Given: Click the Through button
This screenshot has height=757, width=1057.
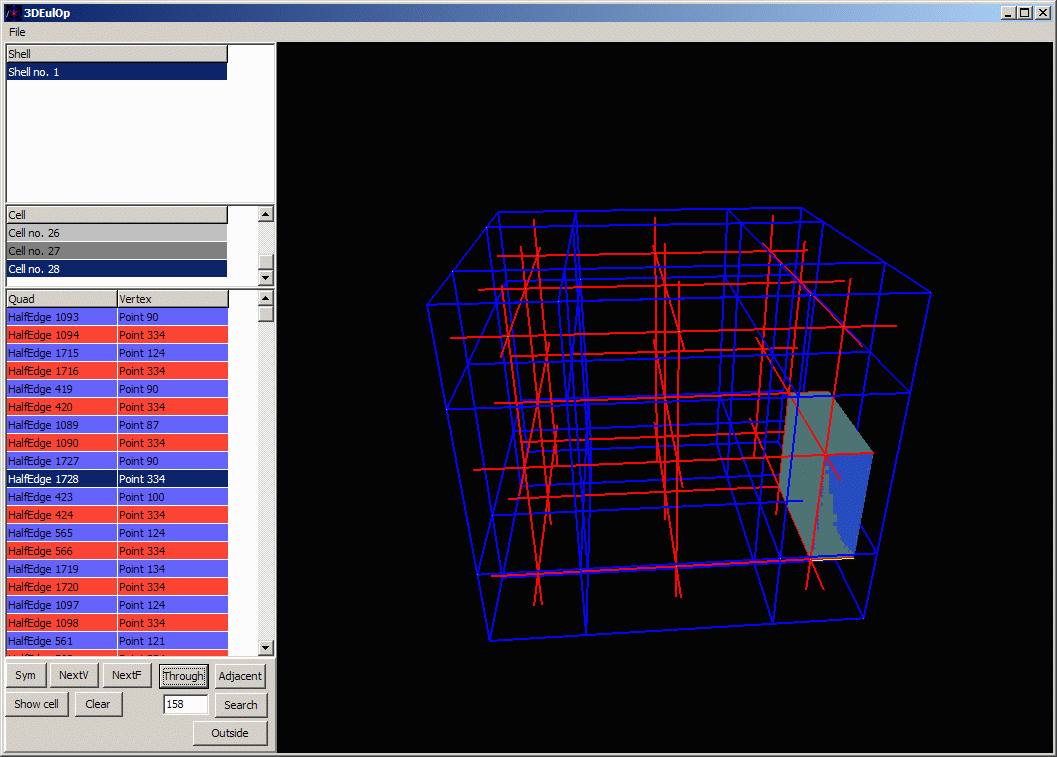Looking at the screenshot, I should click(x=183, y=676).
